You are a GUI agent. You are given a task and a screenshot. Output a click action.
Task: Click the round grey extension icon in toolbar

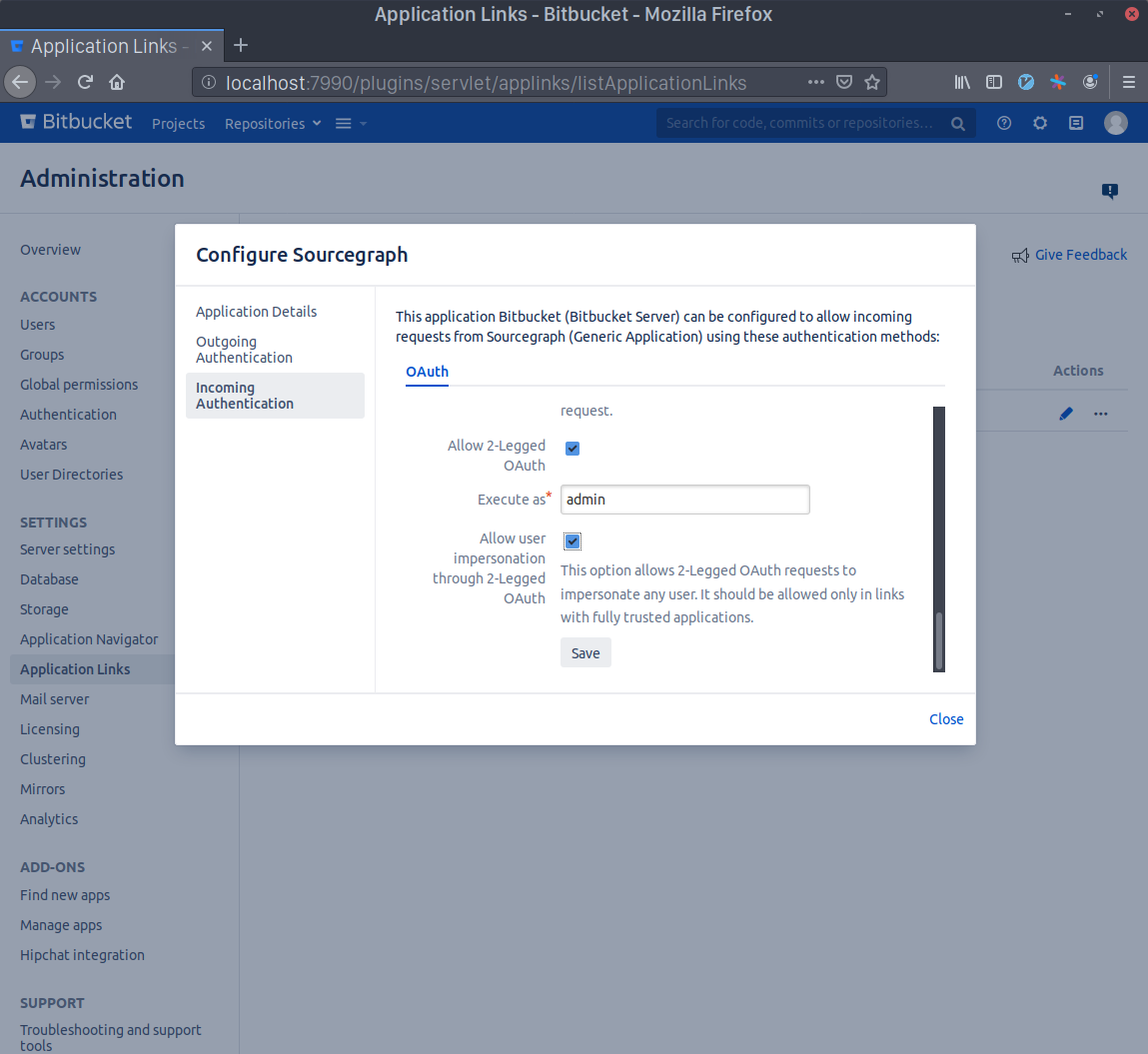[1090, 82]
